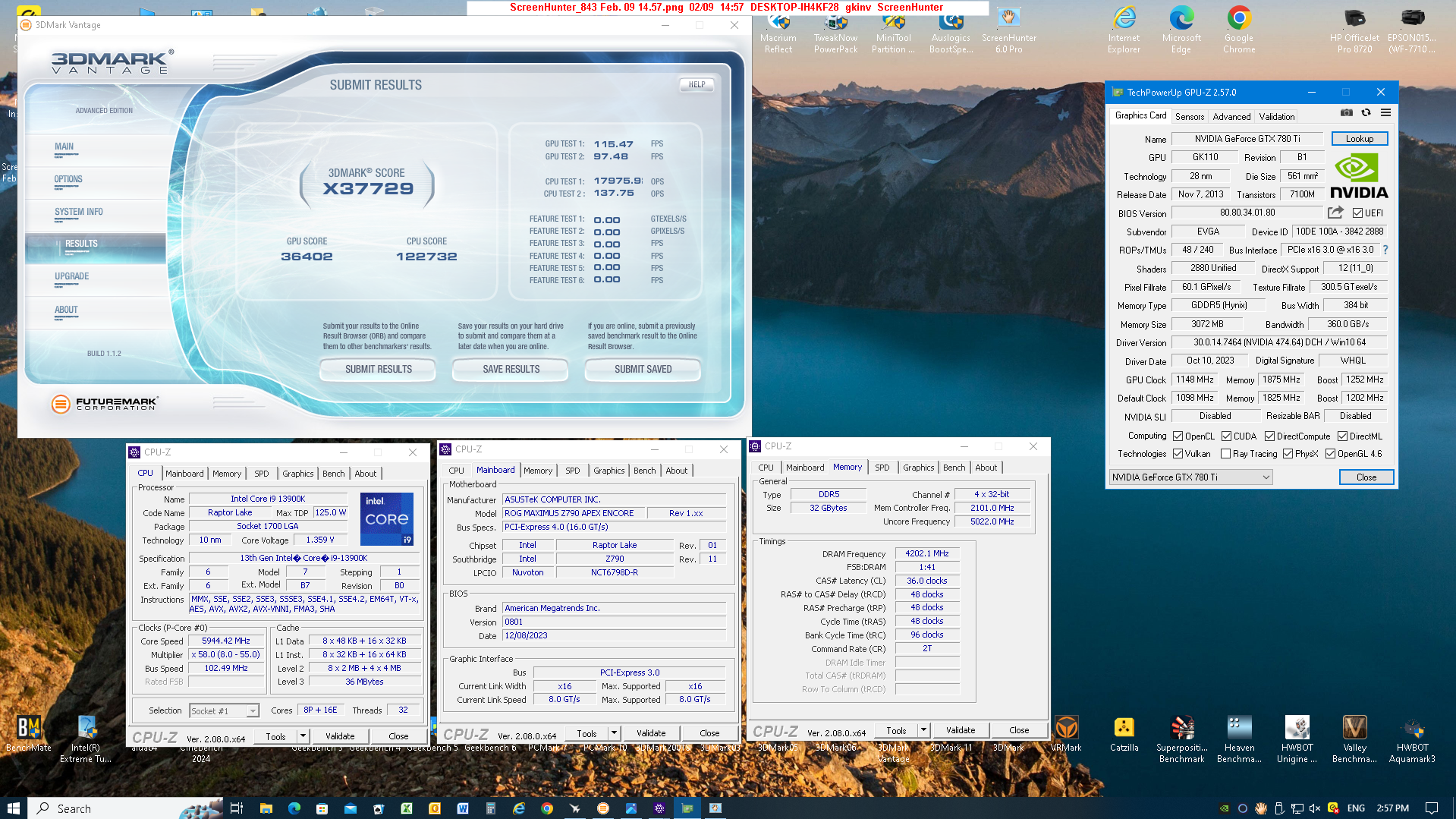Image resolution: width=1456 pixels, height=819 pixels.
Task: Toggle the PhysX checkbox
Action: [1288, 454]
